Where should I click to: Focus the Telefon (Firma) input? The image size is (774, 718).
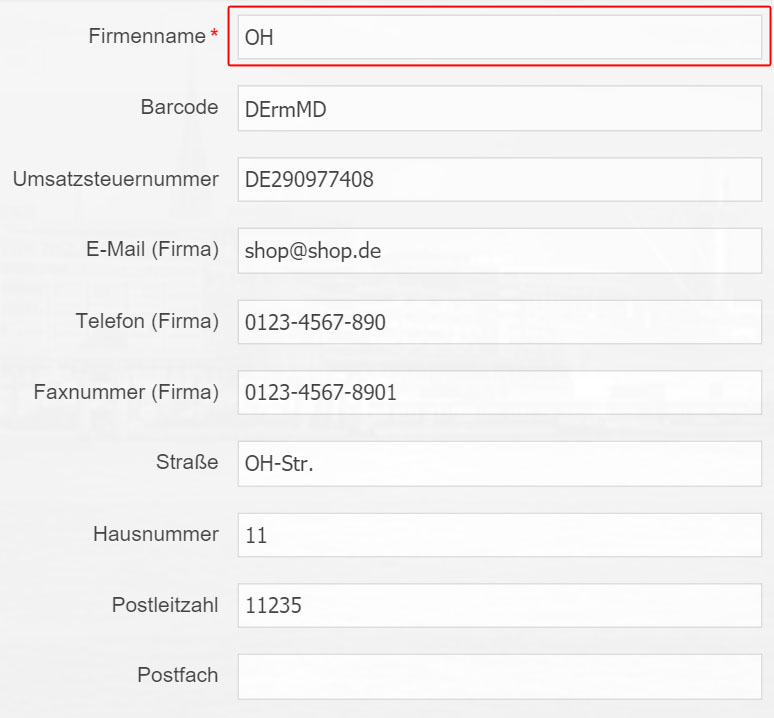point(500,322)
